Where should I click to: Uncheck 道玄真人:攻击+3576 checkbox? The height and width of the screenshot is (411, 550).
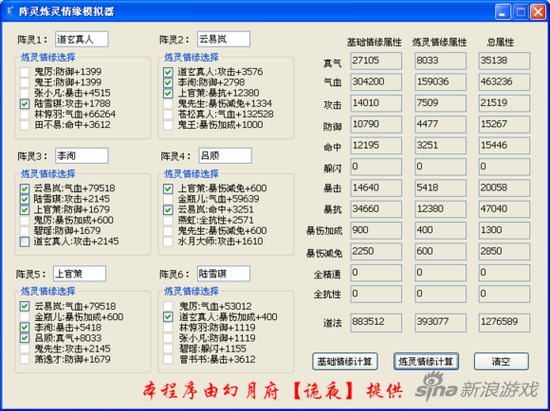pyautogui.click(x=168, y=72)
